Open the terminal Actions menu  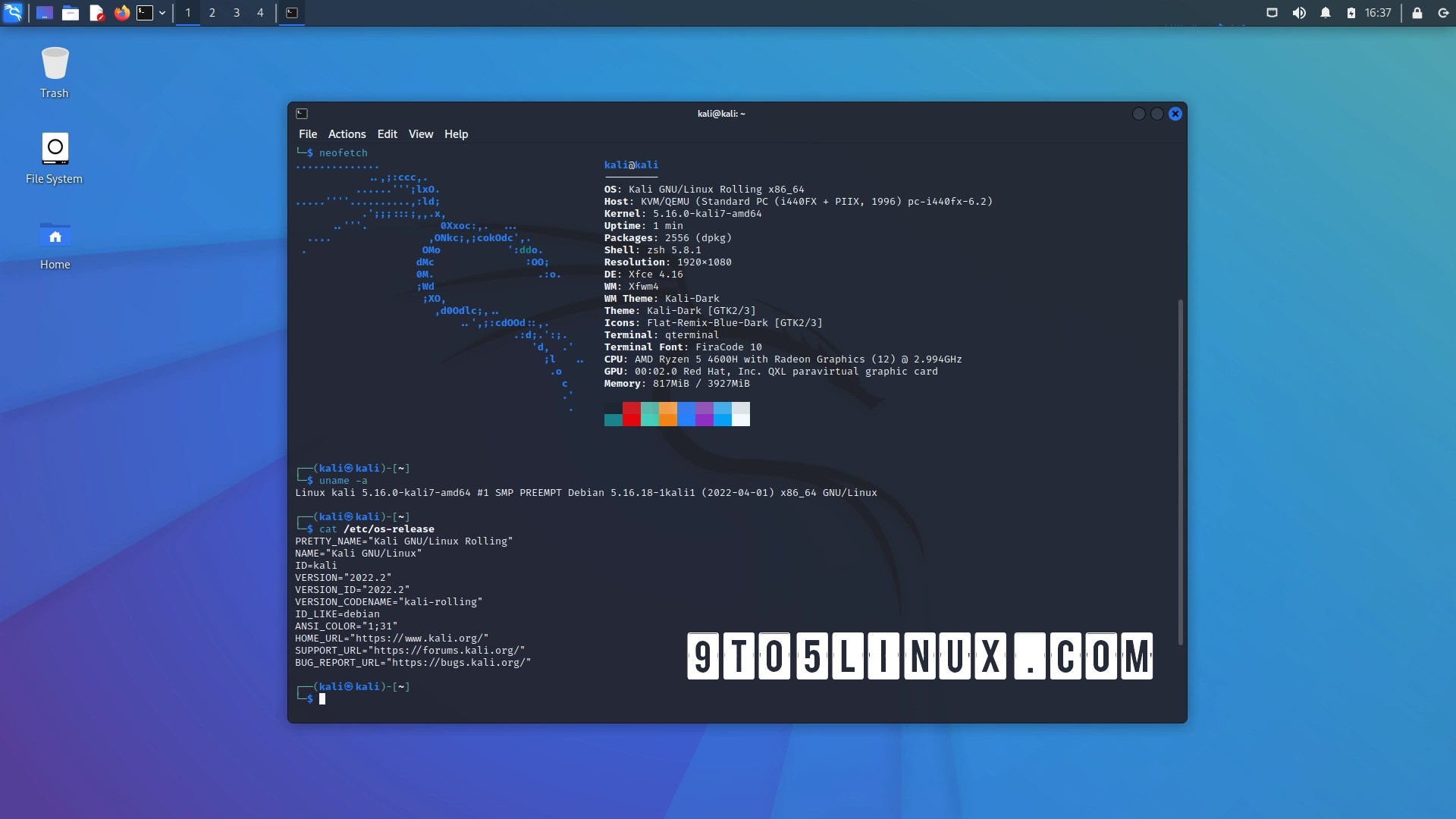pos(347,134)
